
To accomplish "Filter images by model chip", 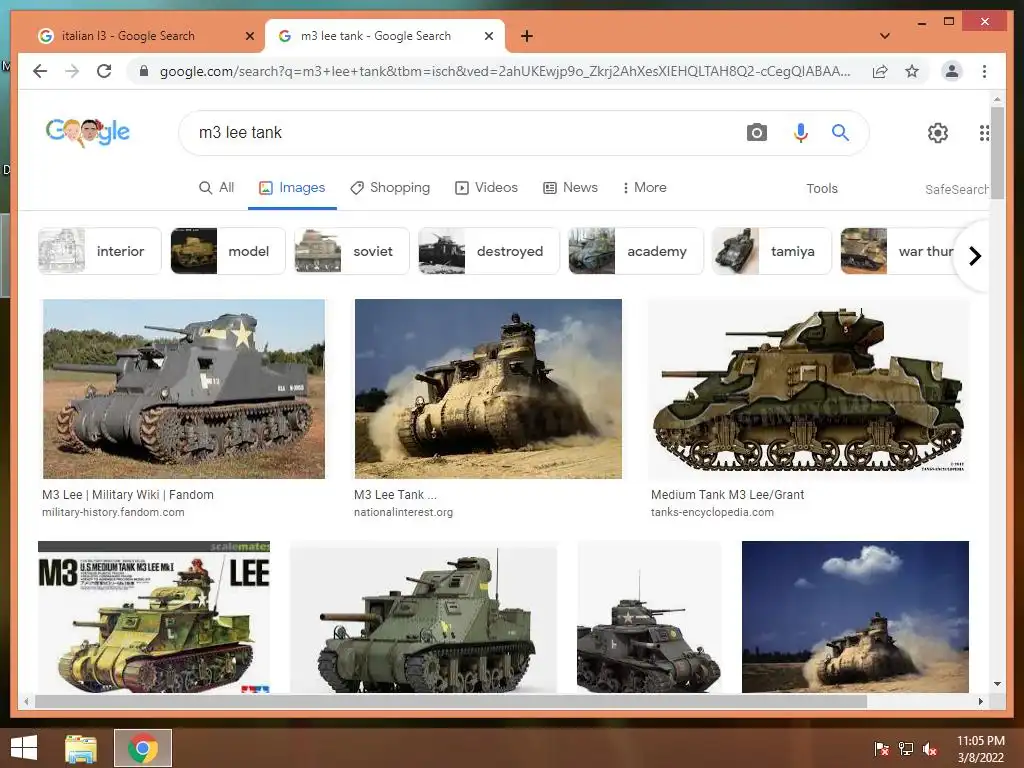I will pos(227,251).
